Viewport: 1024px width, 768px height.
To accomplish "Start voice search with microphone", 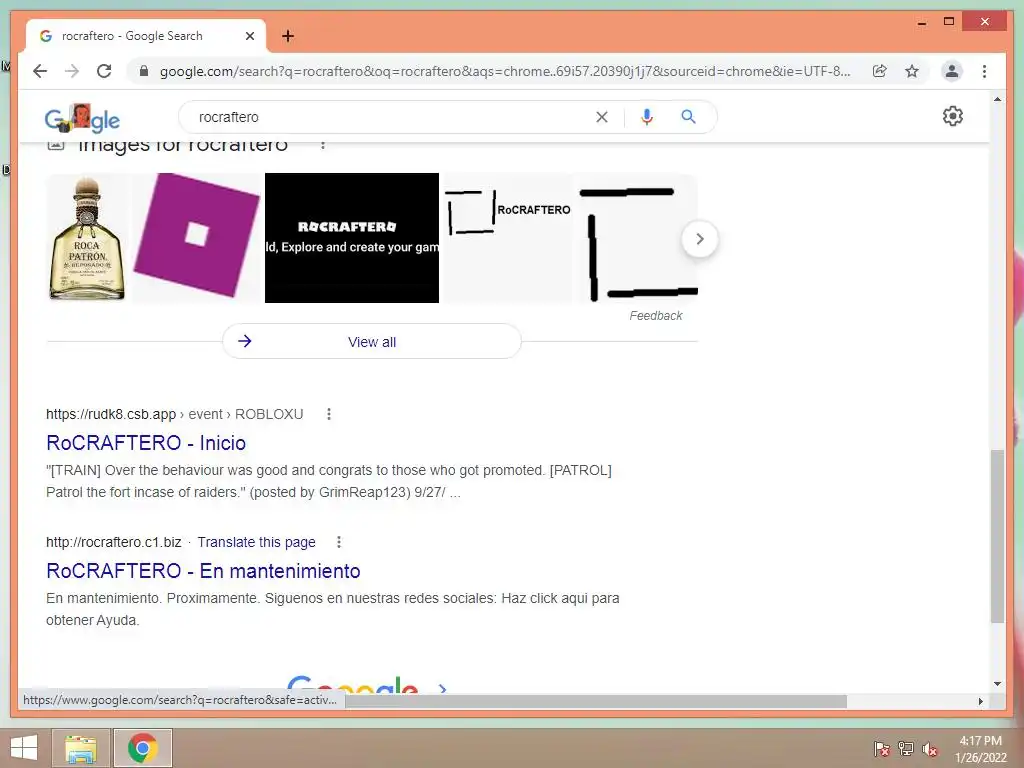I will 647,117.
